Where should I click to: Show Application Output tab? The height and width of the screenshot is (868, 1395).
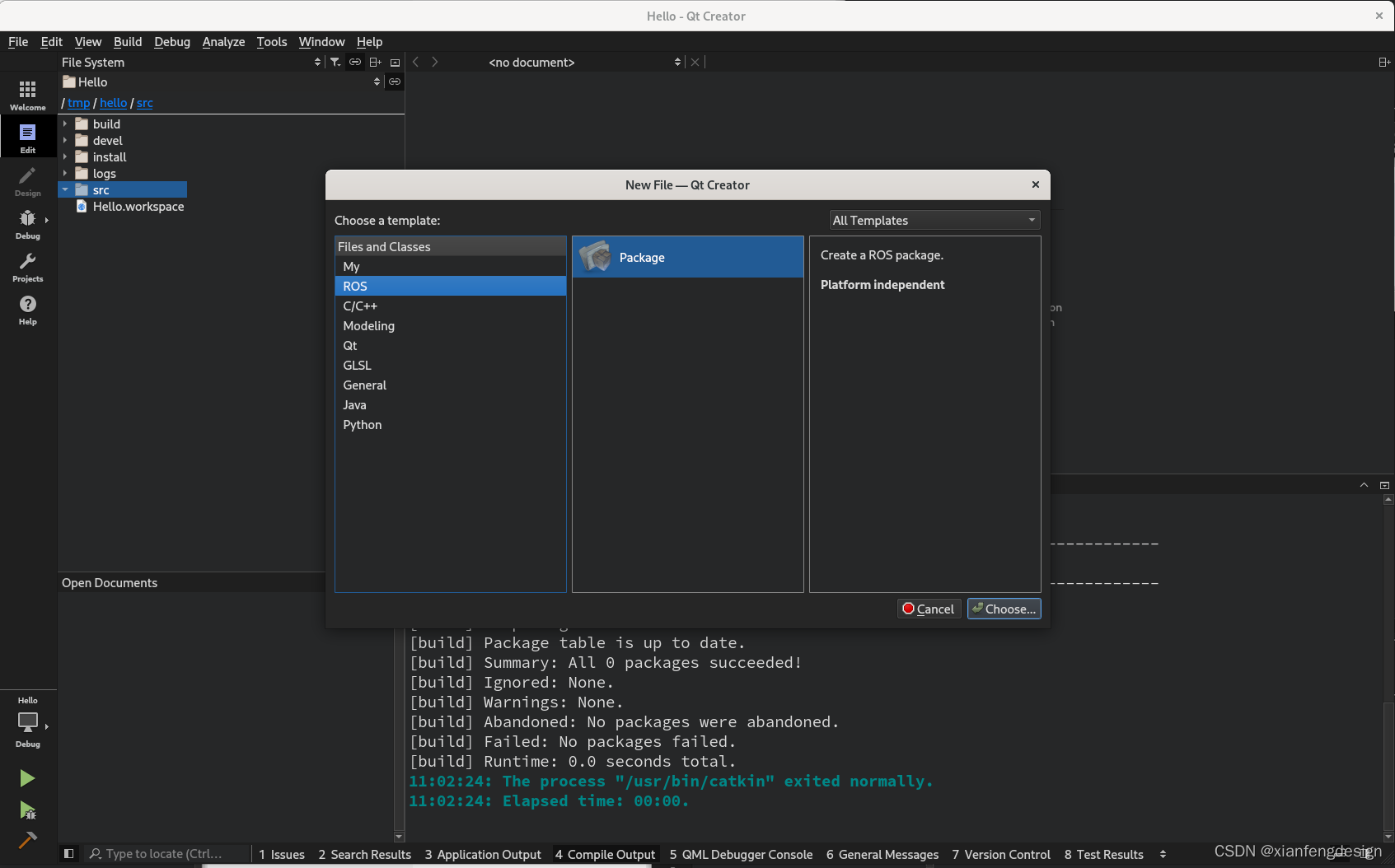point(483,854)
